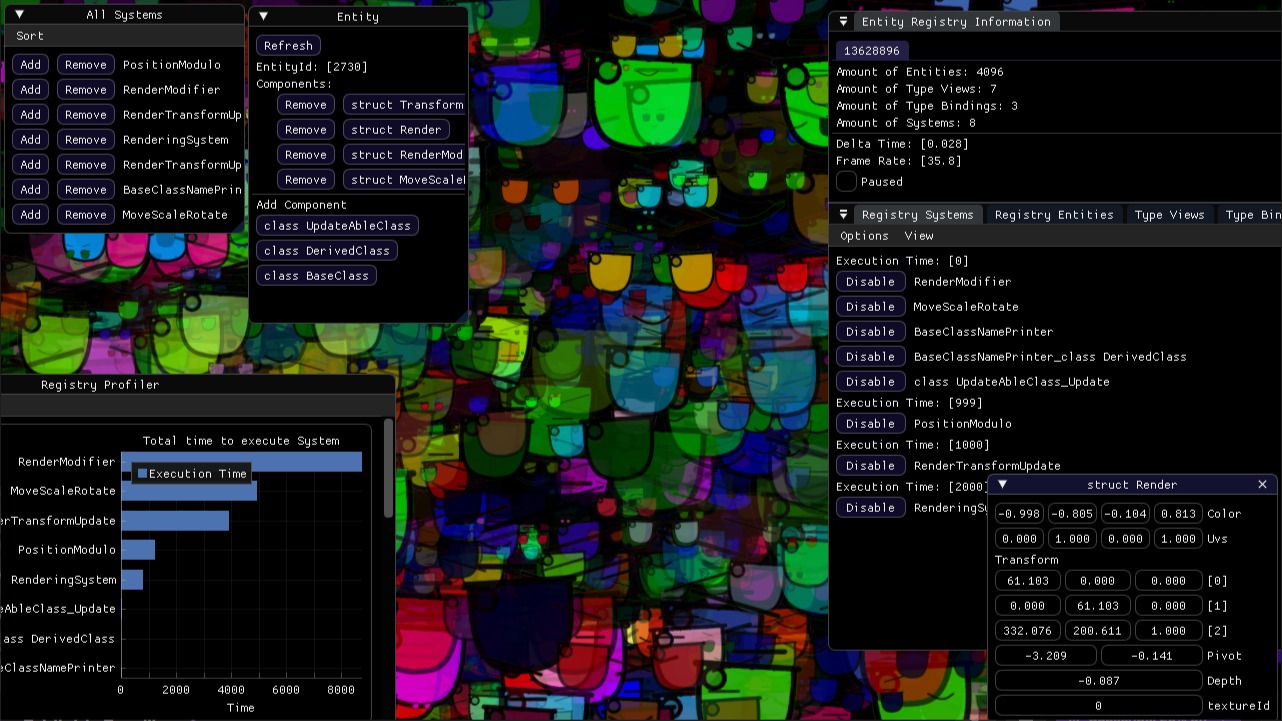
Task: Disable the MoveScaleRotate system
Action: [x=871, y=306]
